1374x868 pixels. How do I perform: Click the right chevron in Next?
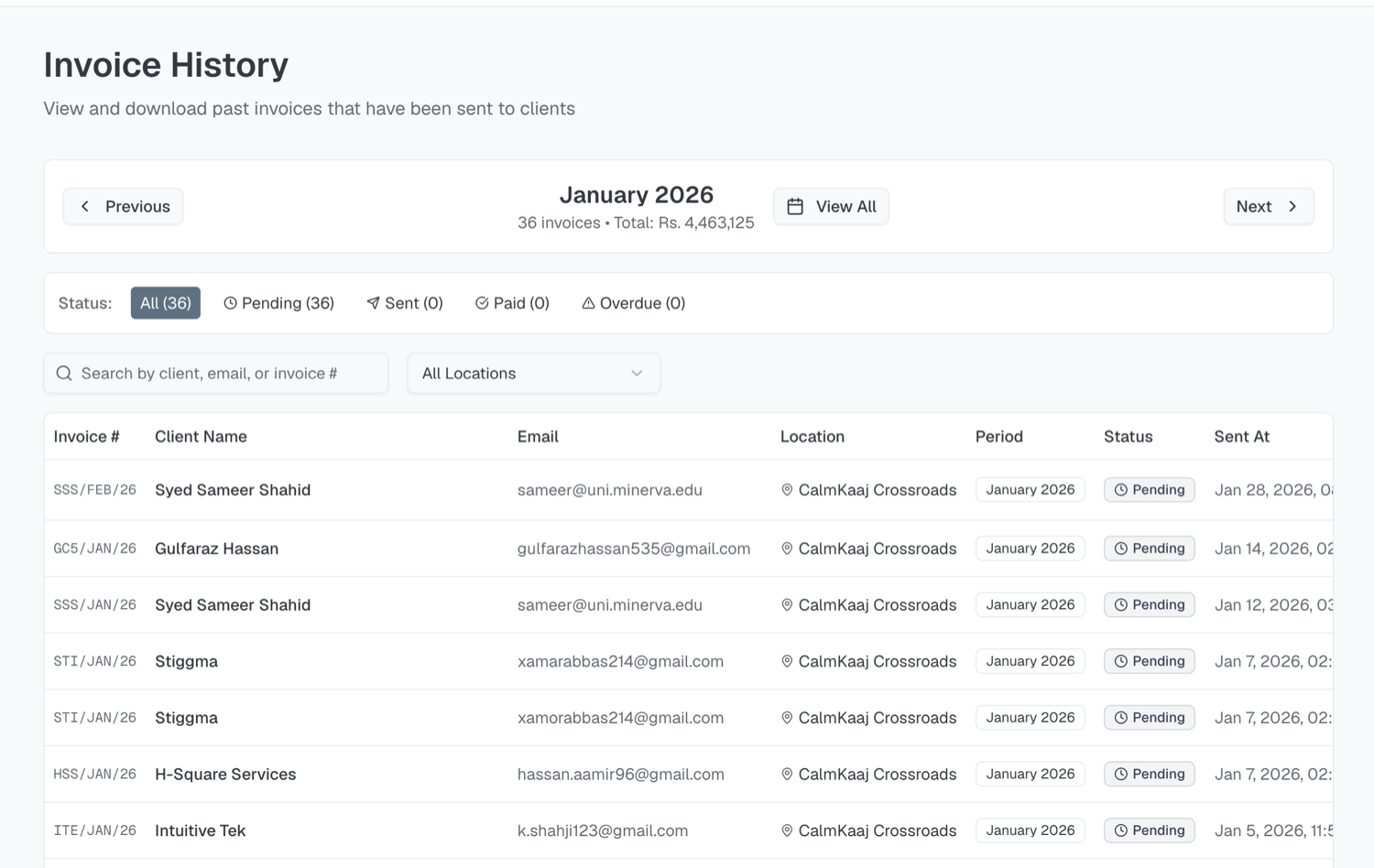pyautogui.click(x=1292, y=206)
